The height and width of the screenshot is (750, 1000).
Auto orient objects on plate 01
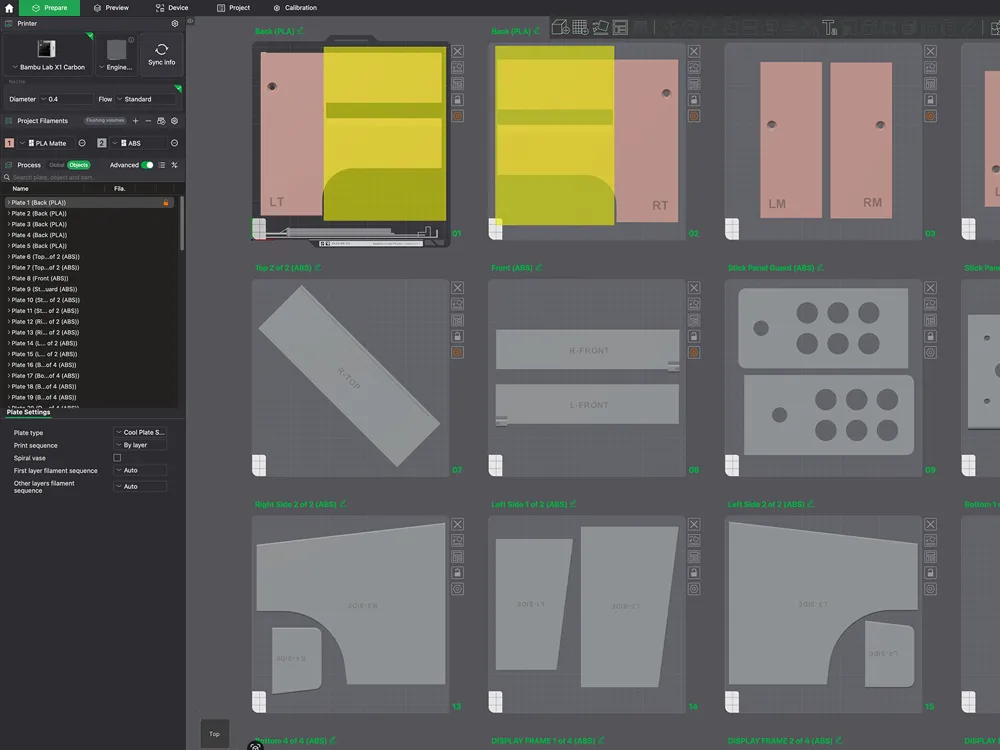point(457,67)
